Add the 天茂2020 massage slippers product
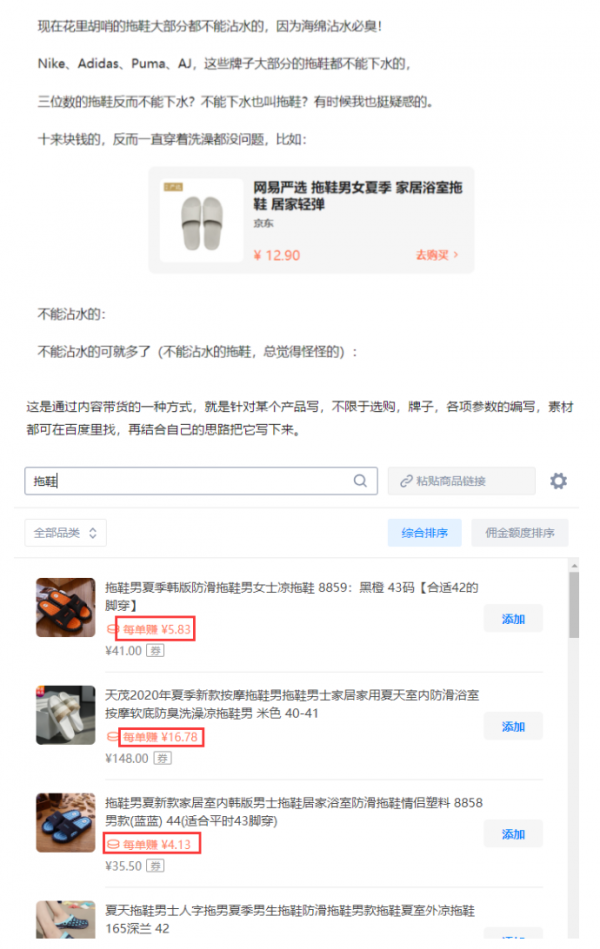 point(513,726)
